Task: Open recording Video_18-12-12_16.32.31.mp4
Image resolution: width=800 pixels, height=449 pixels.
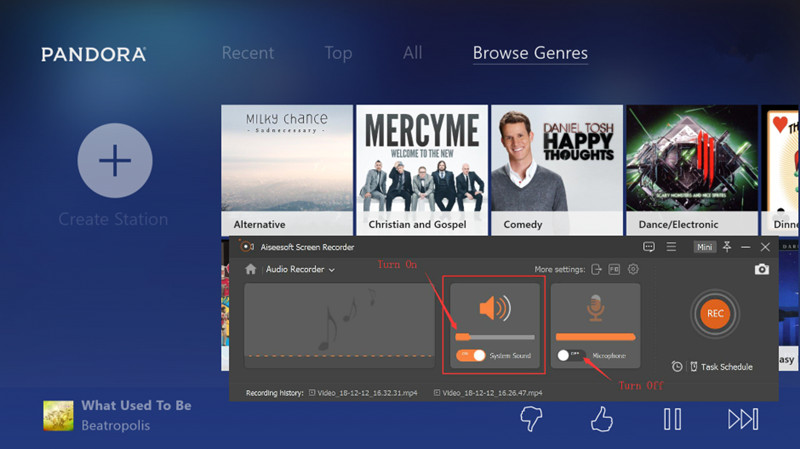Action: pos(363,393)
